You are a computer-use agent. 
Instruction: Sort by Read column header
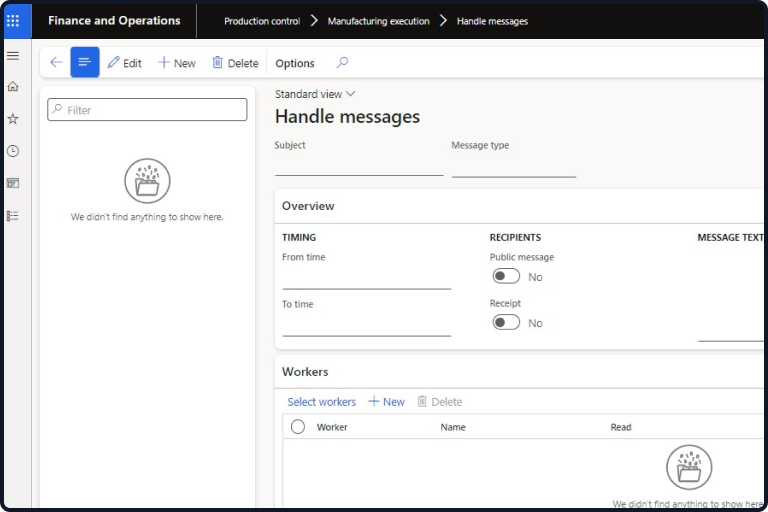click(621, 427)
